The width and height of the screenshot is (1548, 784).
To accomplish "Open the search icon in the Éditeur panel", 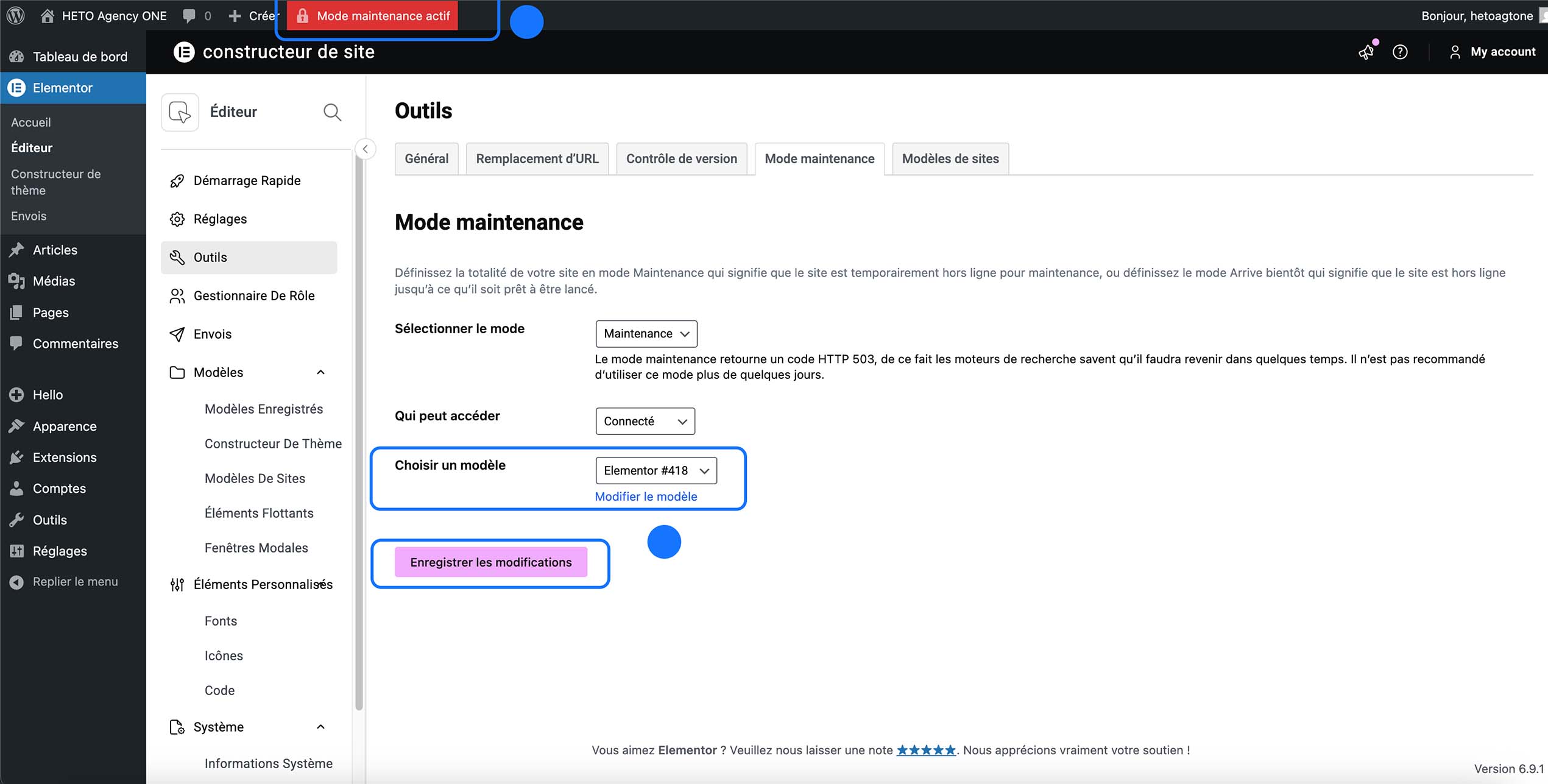I will 333,112.
